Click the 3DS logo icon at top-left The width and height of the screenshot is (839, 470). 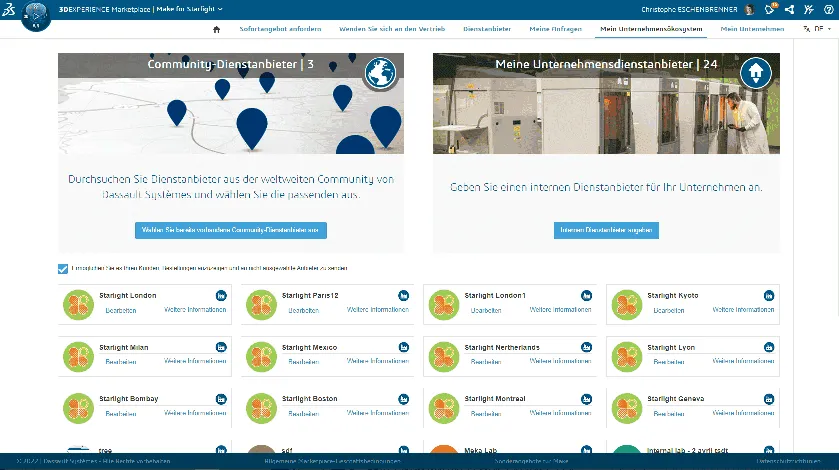coord(9,9)
